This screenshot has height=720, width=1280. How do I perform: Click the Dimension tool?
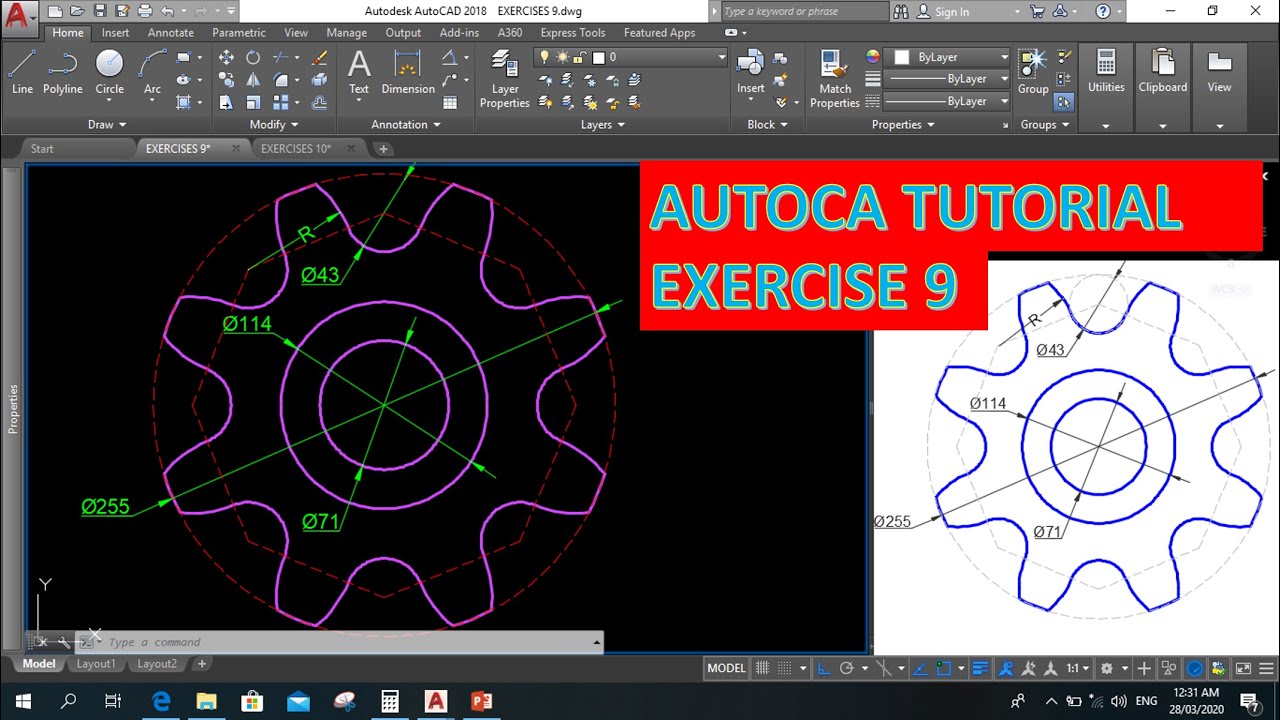(x=408, y=72)
